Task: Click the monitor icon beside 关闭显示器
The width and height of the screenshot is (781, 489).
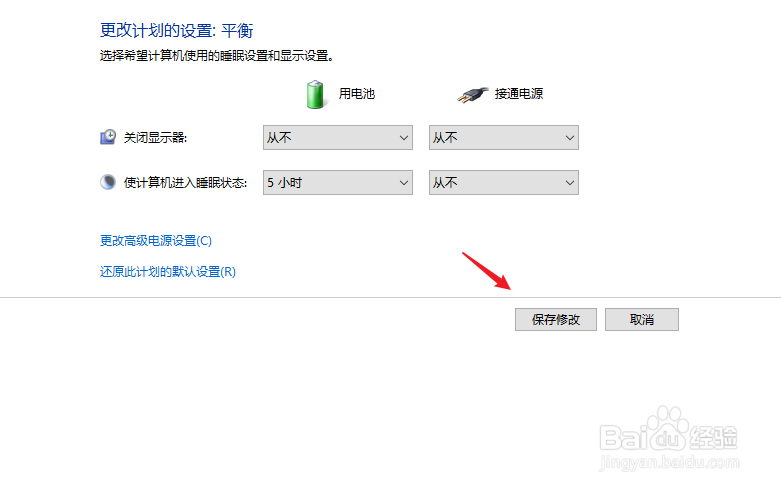Action: click(x=108, y=137)
